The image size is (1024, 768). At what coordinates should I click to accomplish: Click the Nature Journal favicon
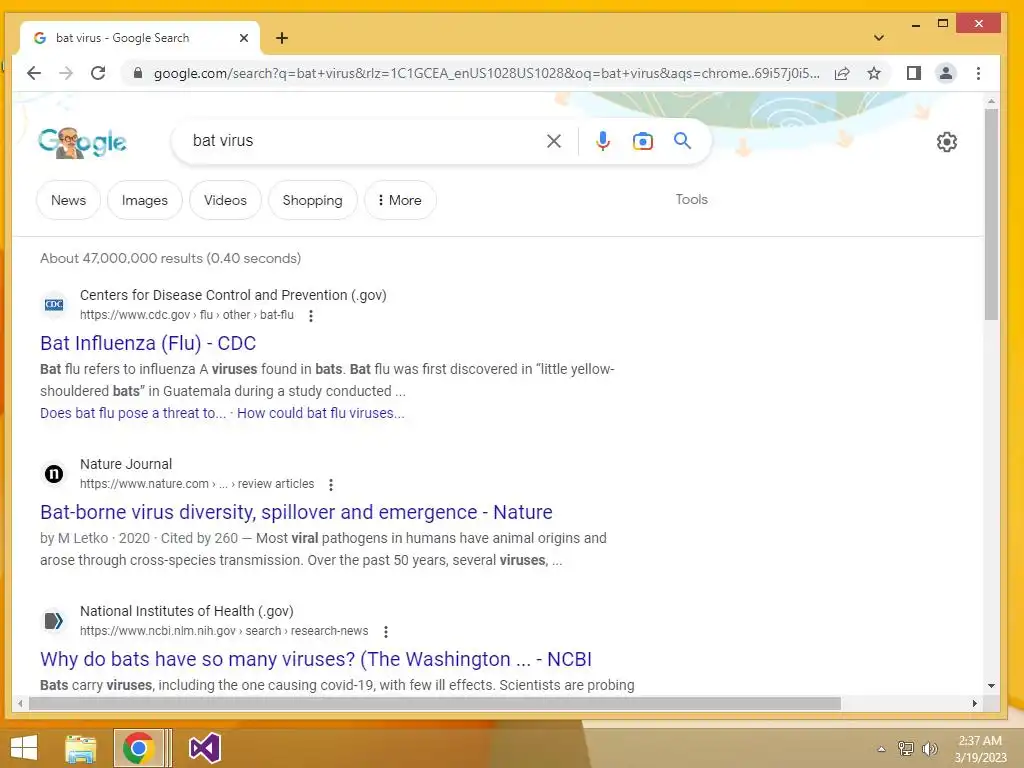[54, 473]
